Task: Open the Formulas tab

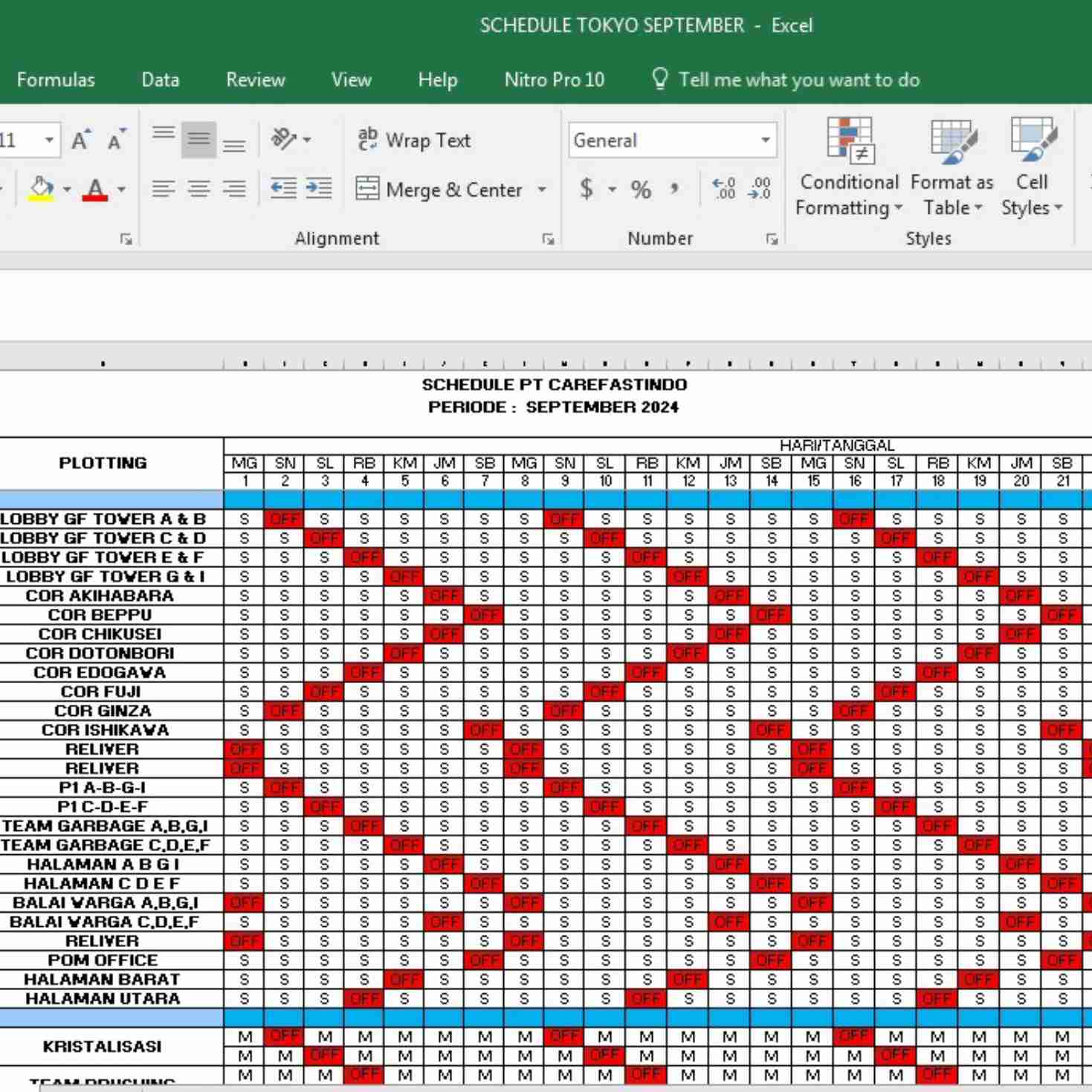Action: [x=56, y=80]
